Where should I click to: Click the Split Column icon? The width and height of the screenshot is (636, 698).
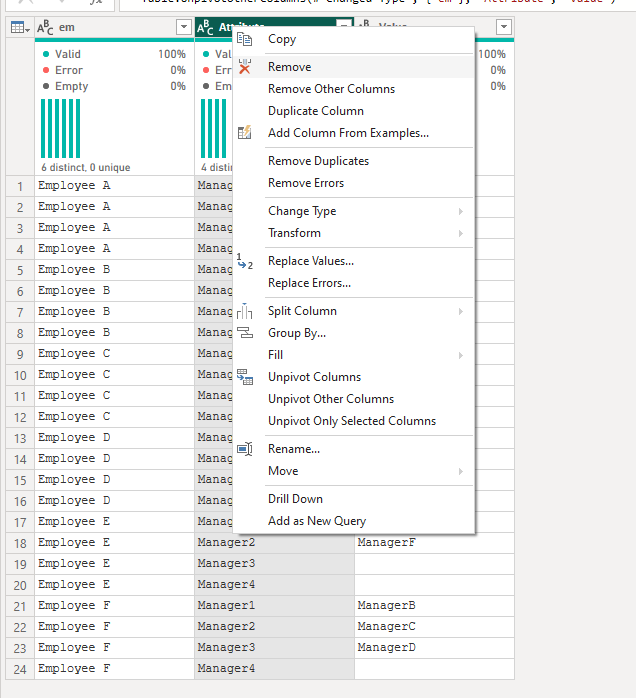(x=244, y=311)
